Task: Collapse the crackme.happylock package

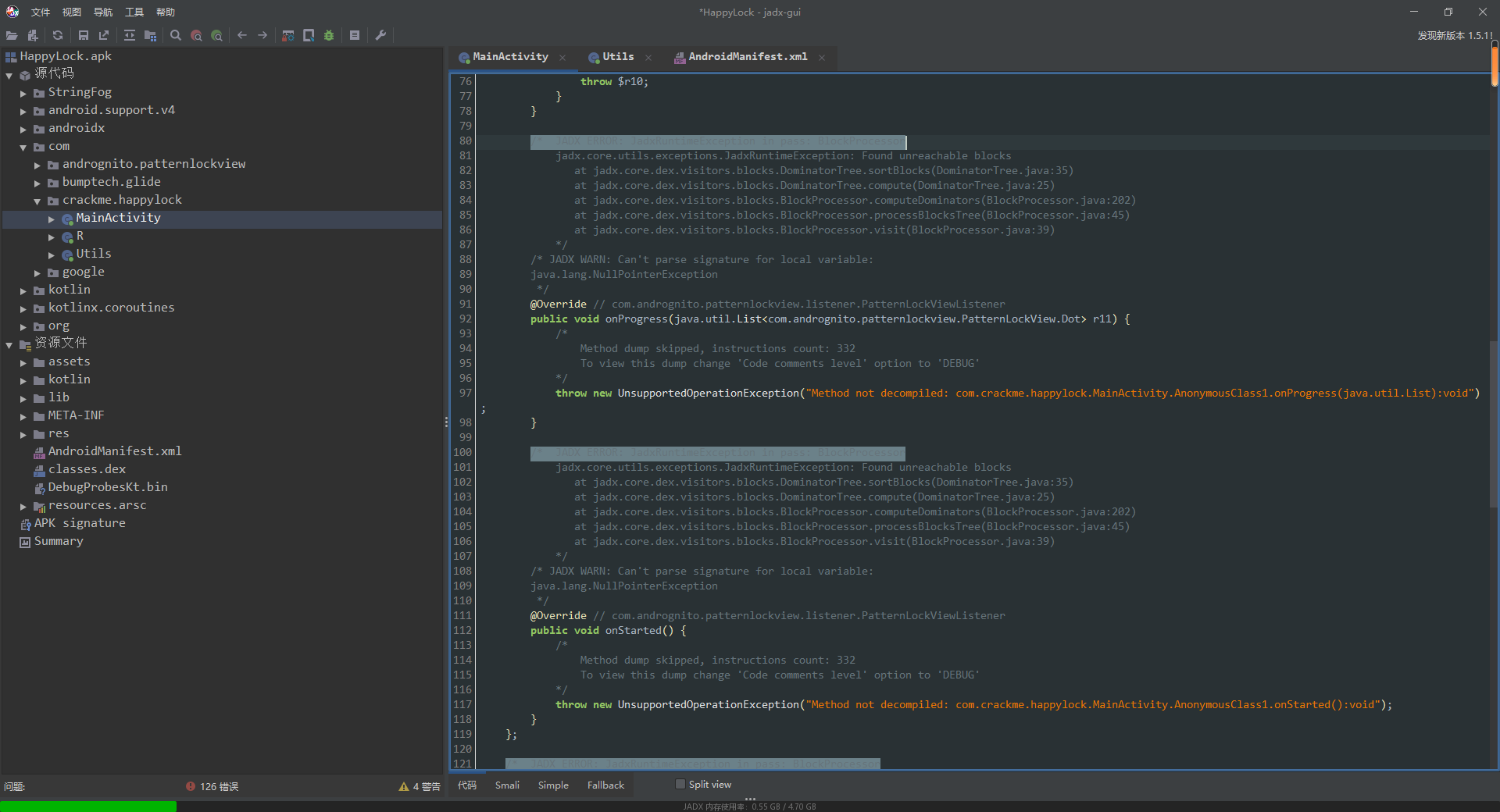Action: coord(37,201)
